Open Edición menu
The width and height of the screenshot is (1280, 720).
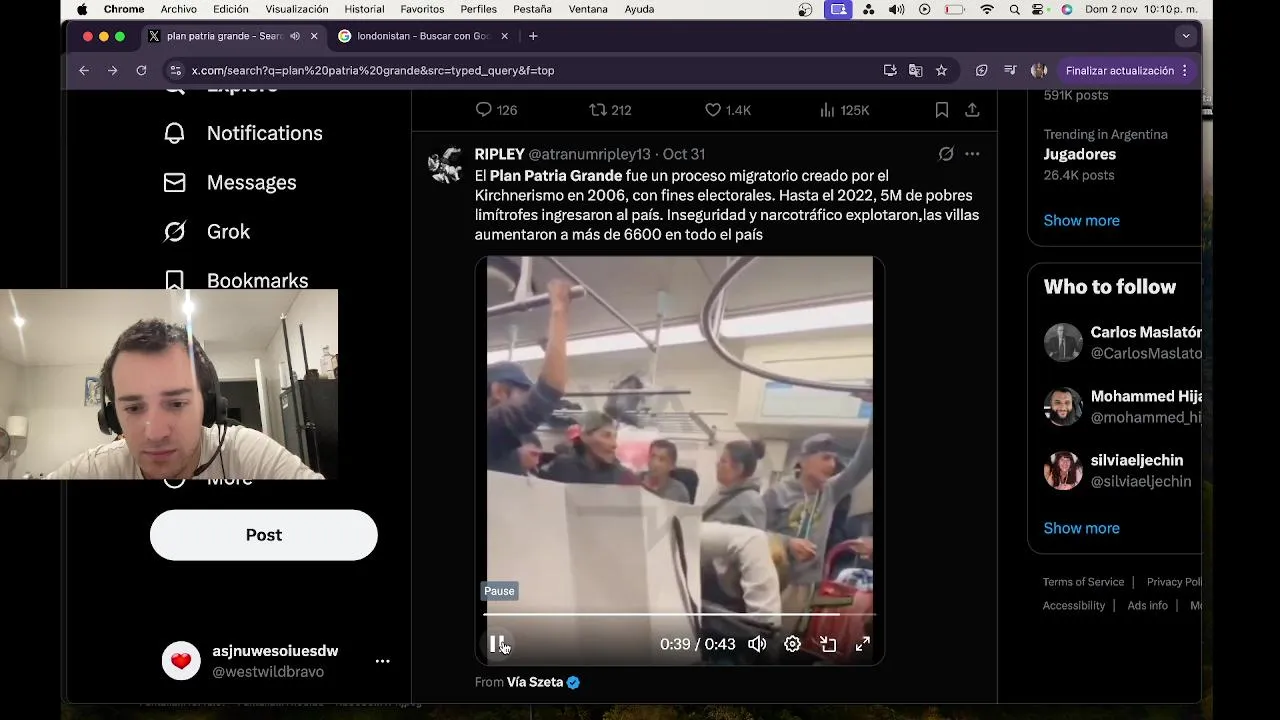pyautogui.click(x=231, y=9)
